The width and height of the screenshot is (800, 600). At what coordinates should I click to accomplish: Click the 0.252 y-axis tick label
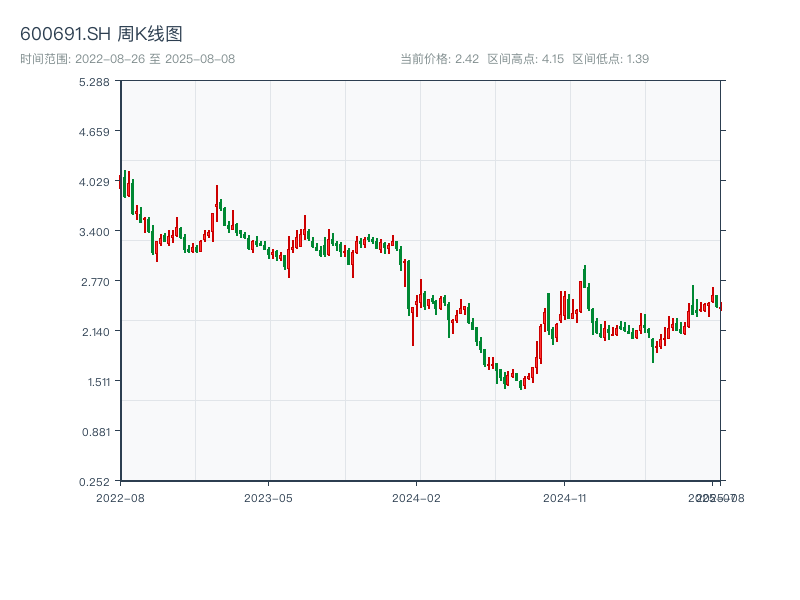click(x=94, y=481)
